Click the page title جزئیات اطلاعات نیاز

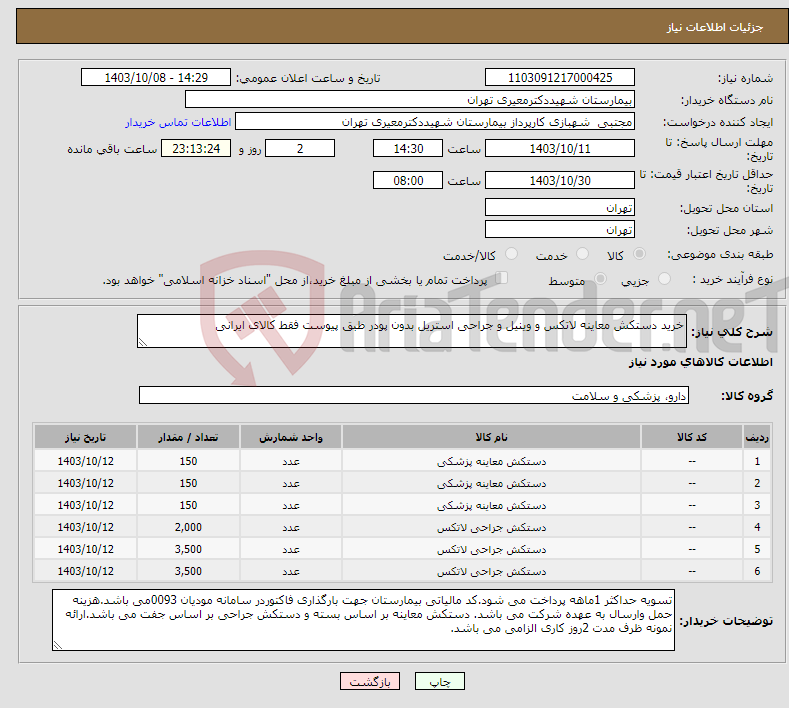(715, 27)
